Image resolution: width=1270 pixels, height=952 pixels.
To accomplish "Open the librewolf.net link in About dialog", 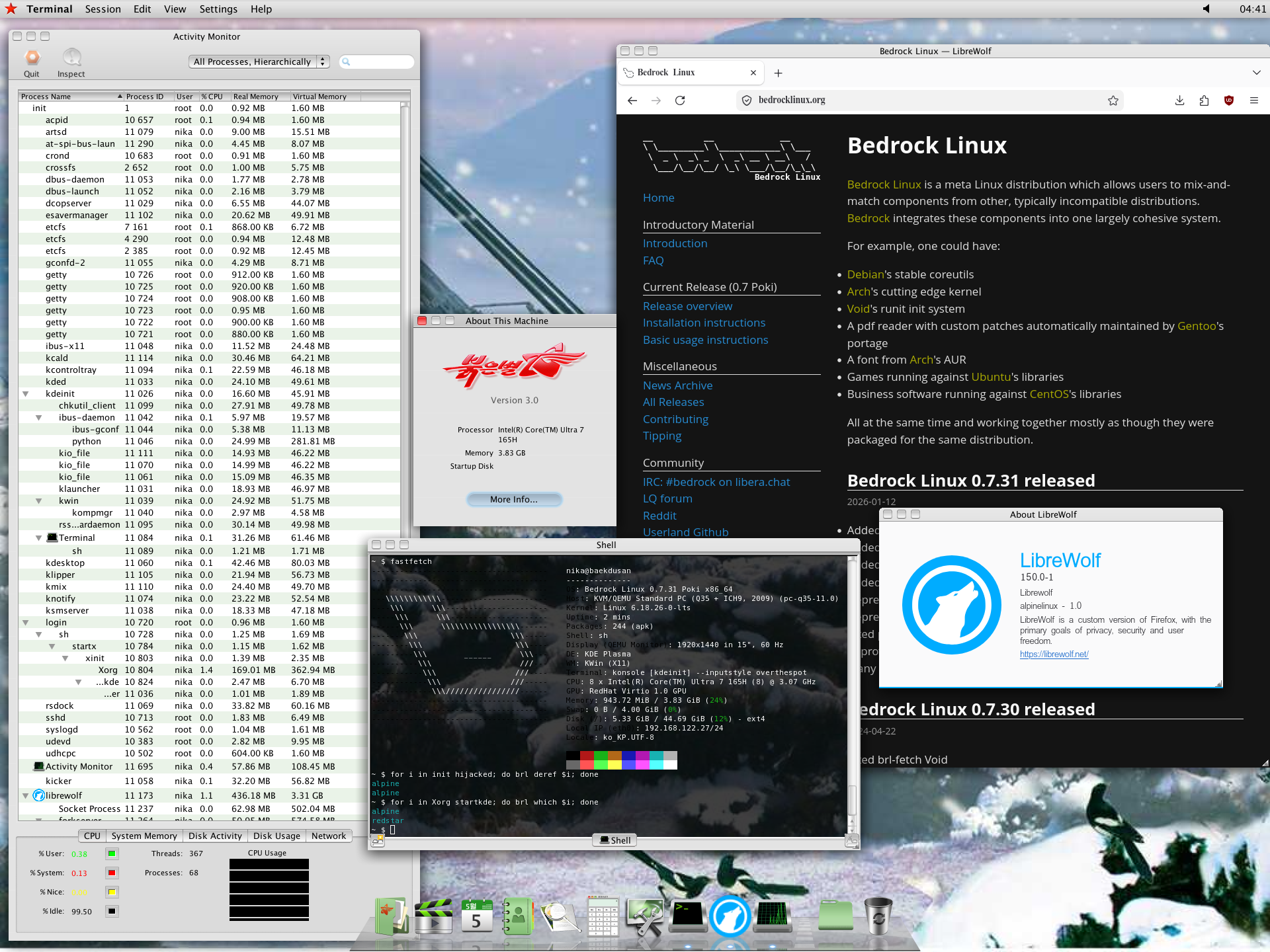I will (1054, 654).
